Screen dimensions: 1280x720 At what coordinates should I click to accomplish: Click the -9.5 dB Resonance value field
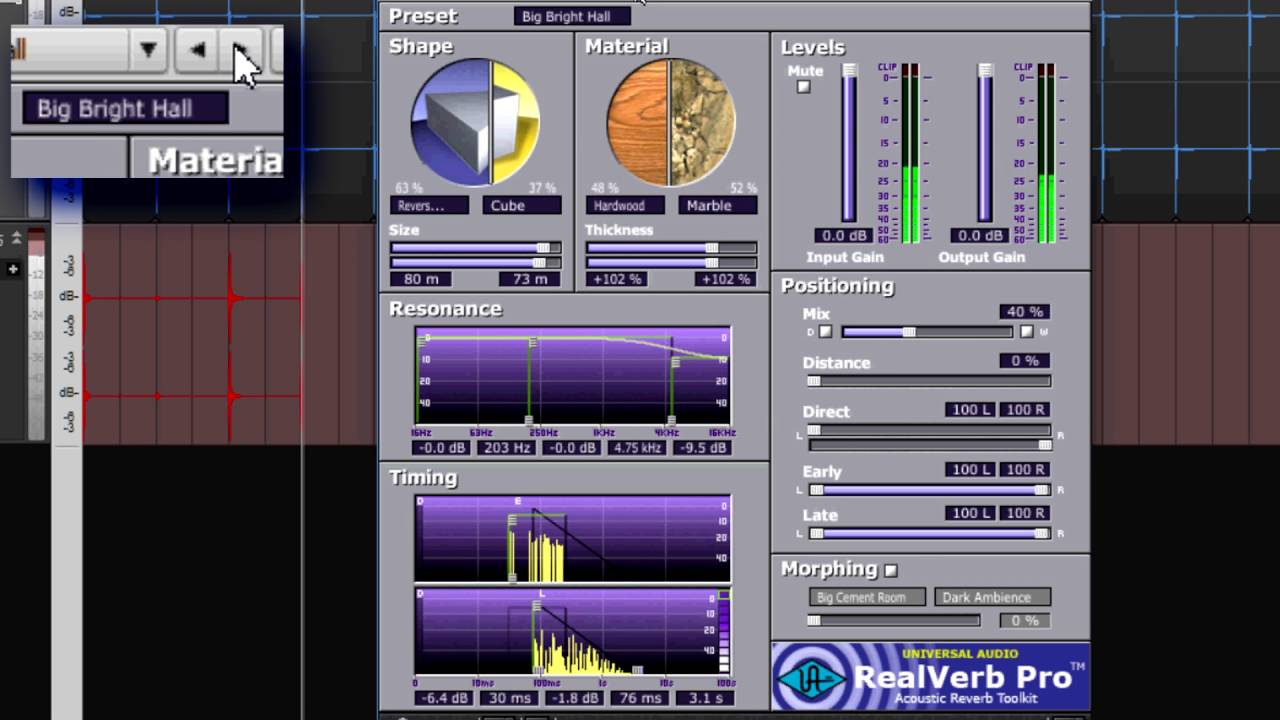(x=702, y=448)
